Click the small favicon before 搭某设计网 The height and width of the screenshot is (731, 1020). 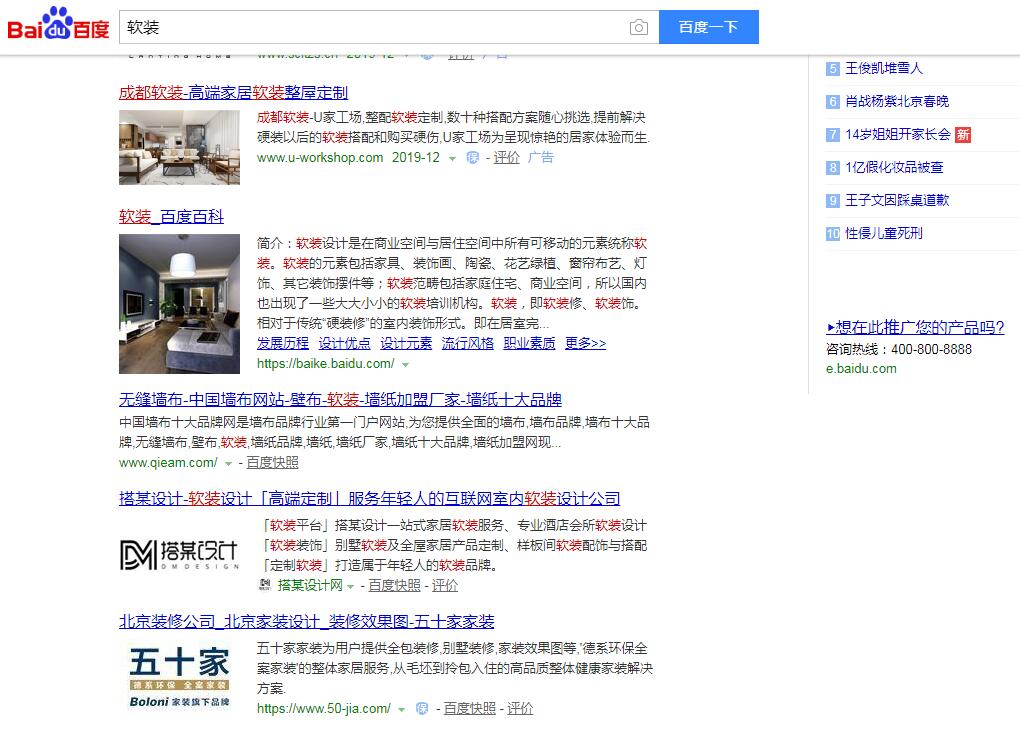(x=265, y=585)
